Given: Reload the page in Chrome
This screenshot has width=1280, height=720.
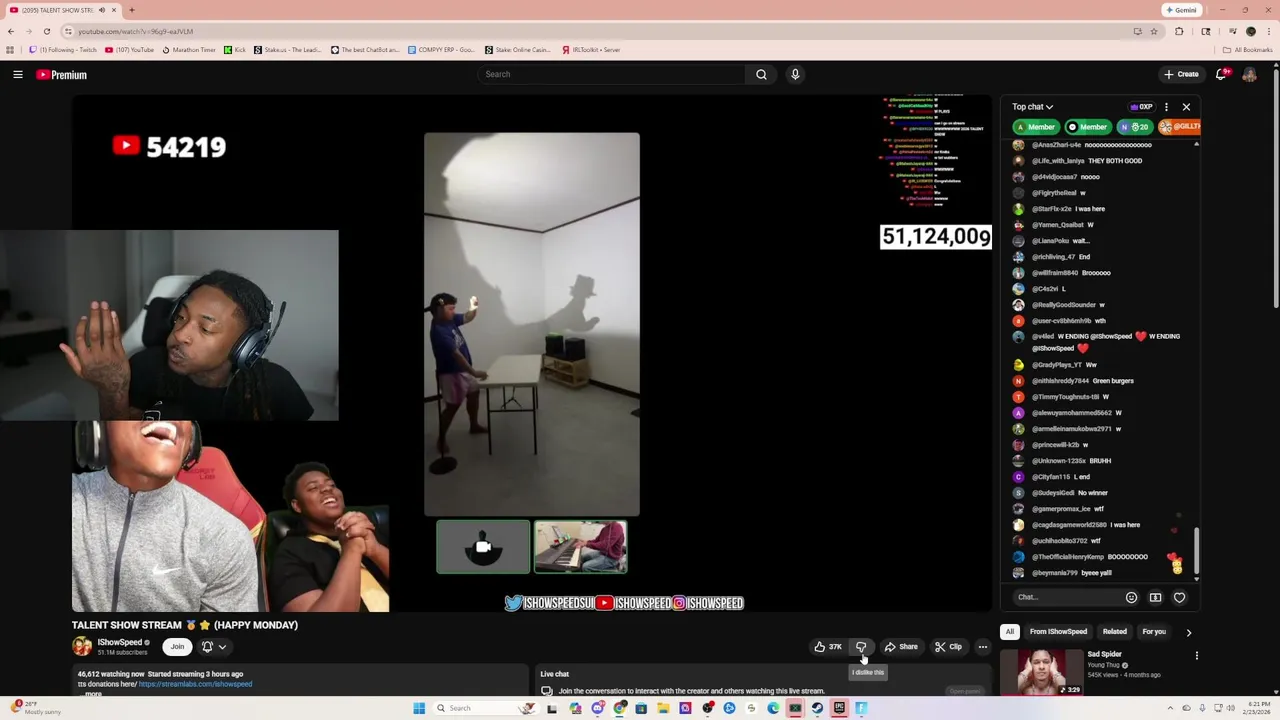Looking at the screenshot, I should tap(47, 31).
